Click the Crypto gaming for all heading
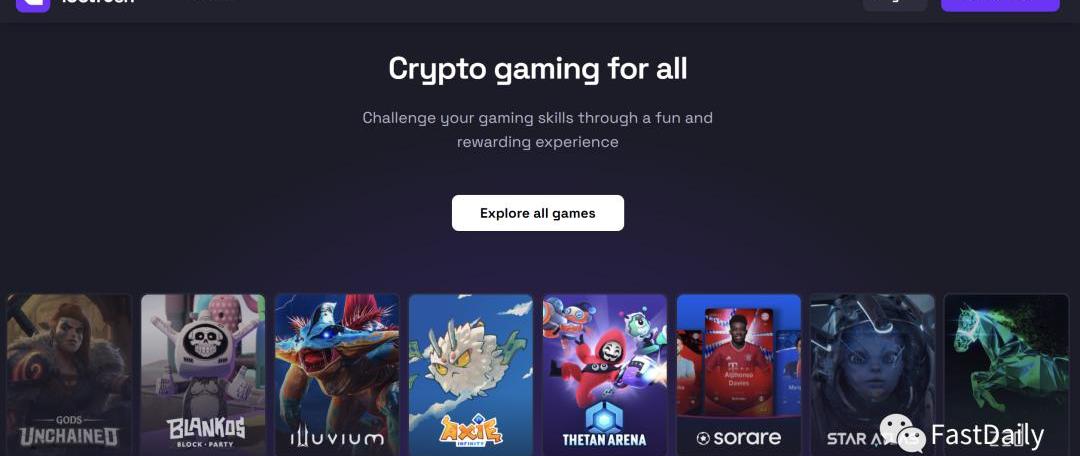 tap(537, 69)
